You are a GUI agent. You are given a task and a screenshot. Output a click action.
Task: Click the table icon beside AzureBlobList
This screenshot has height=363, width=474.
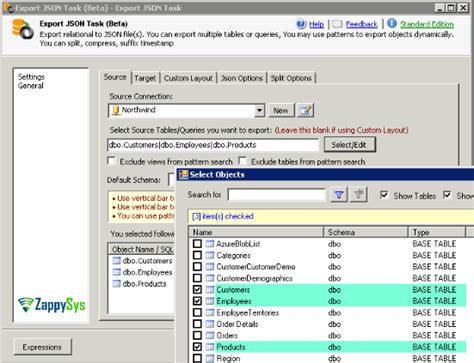pos(210,244)
